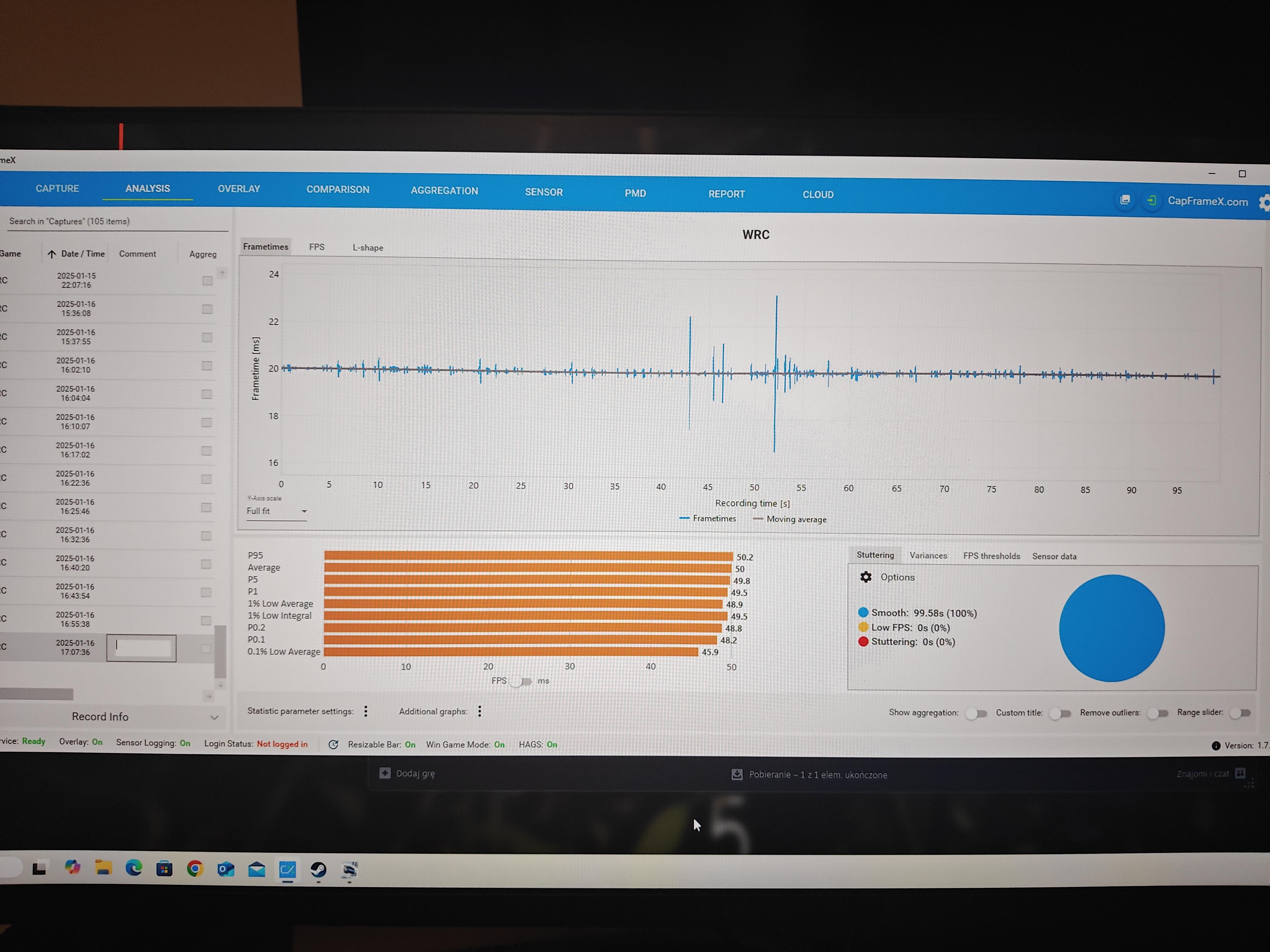This screenshot has width=1270, height=952.
Task: Expand the Record Info panel
Action: pyautogui.click(x=214, y=717)
